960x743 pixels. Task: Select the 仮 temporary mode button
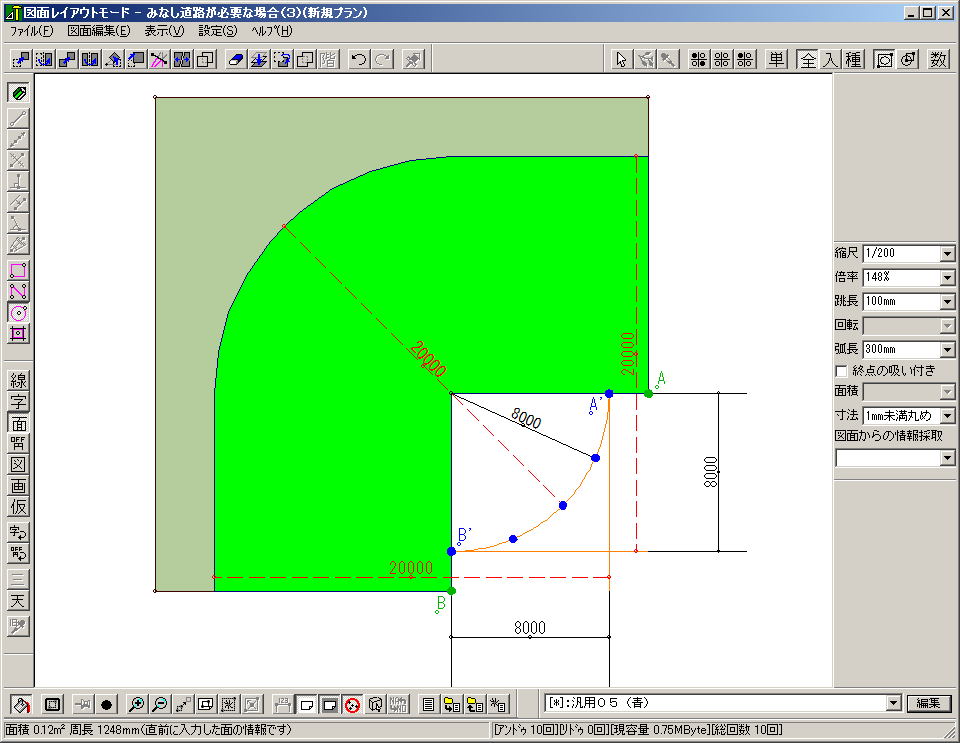pyautogui.click(x=18, y=507)
